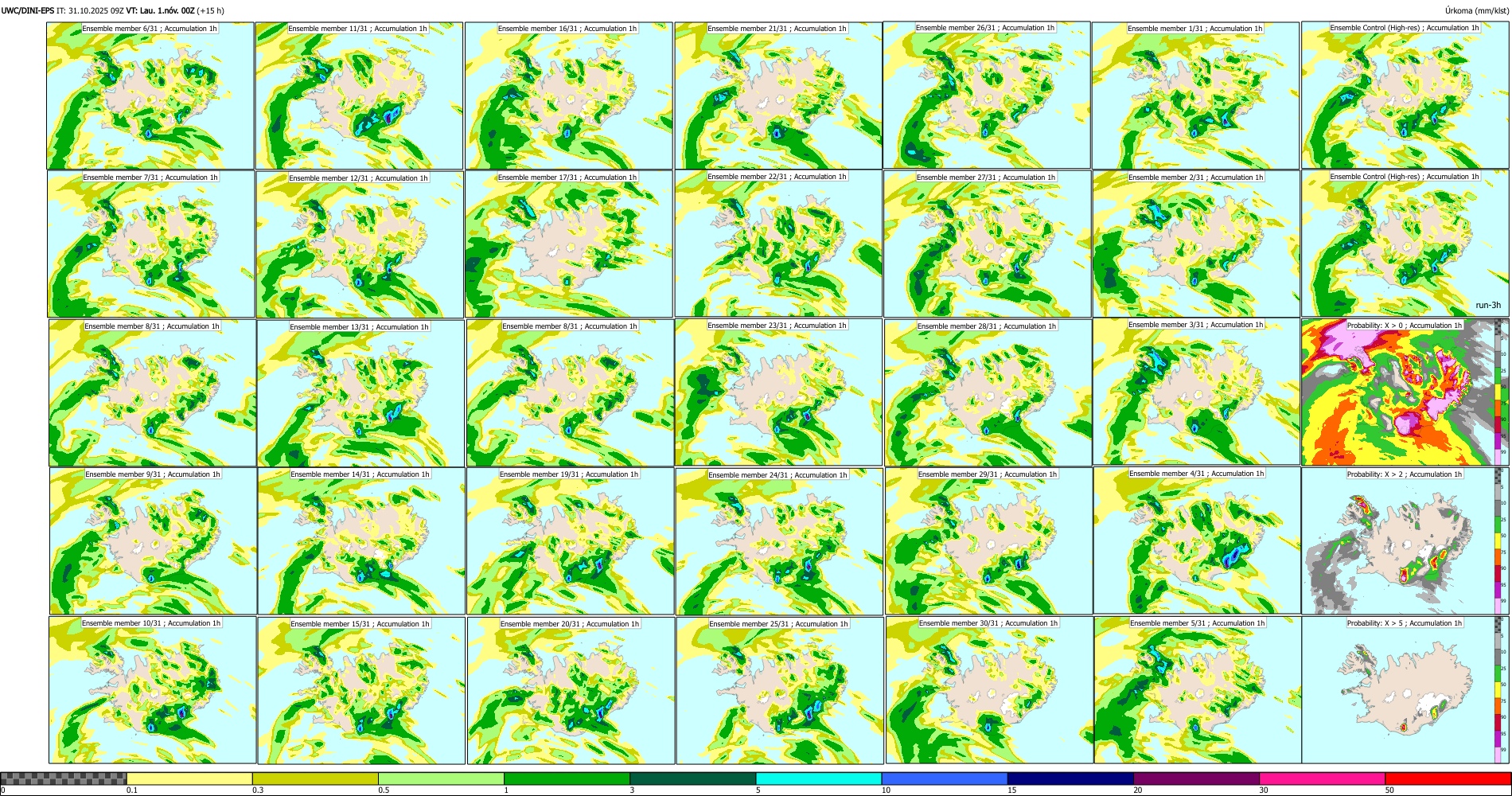Pick the dark green 3–5 legend swatch
The height and width of the screenshot is (796, 1512).
(x=692, y=778)
